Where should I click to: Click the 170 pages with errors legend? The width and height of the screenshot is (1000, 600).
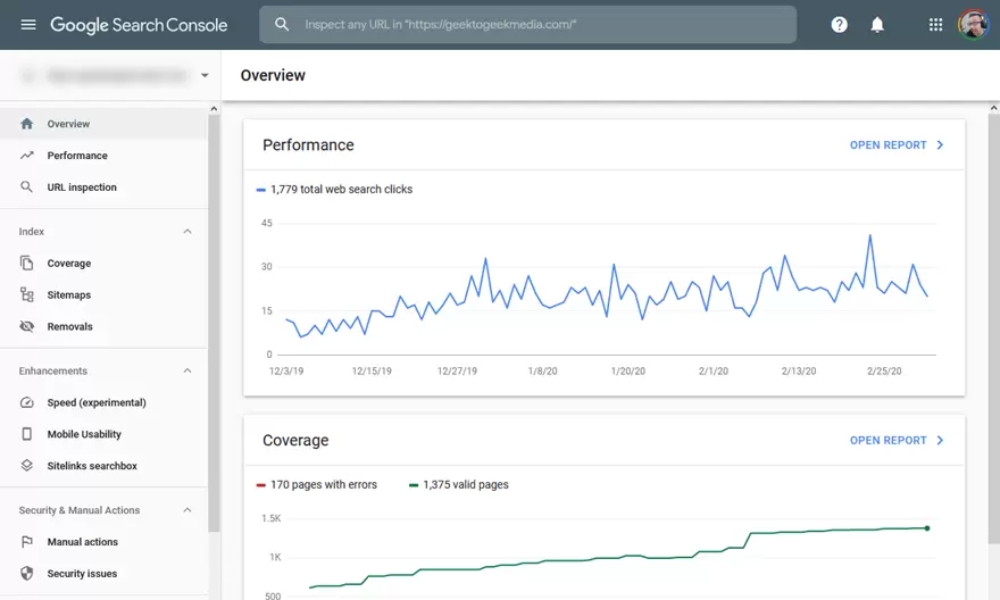316,485
